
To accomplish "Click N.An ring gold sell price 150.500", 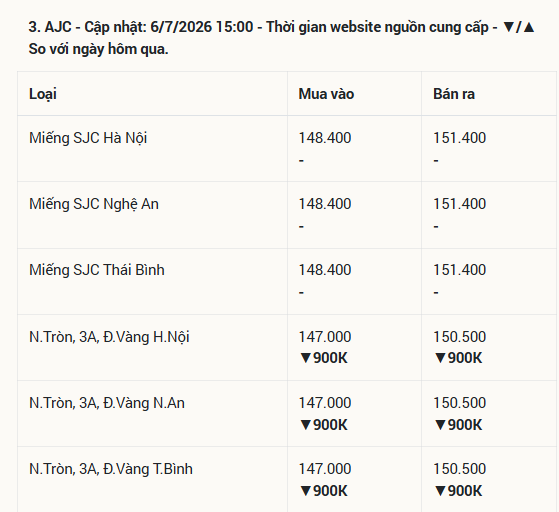I will pyautogui.click(x=460, y=403).
